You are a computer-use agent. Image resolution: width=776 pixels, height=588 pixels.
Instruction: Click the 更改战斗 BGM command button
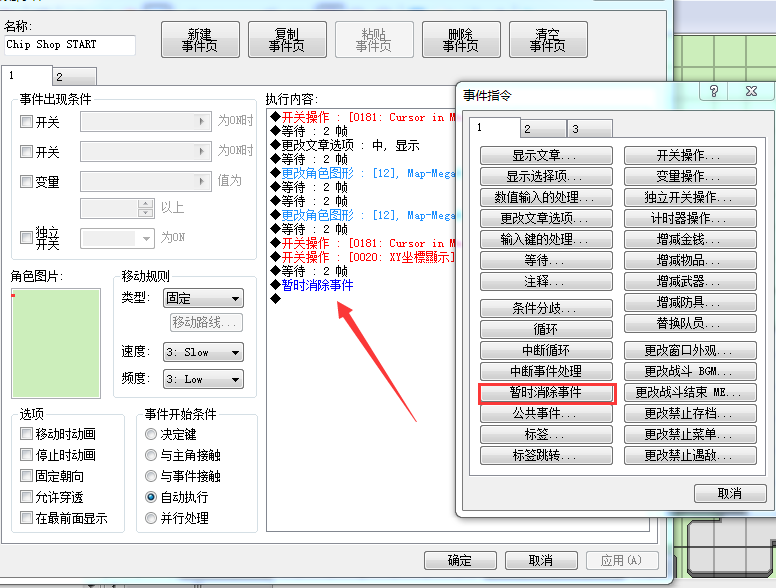click(690, 371)
